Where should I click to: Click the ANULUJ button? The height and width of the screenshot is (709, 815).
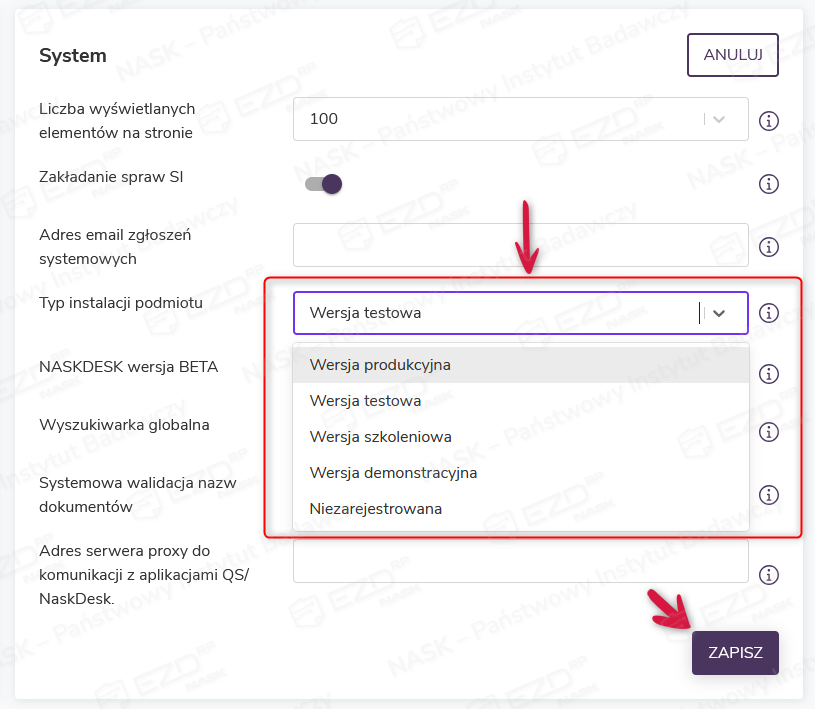tap(732, 55)
